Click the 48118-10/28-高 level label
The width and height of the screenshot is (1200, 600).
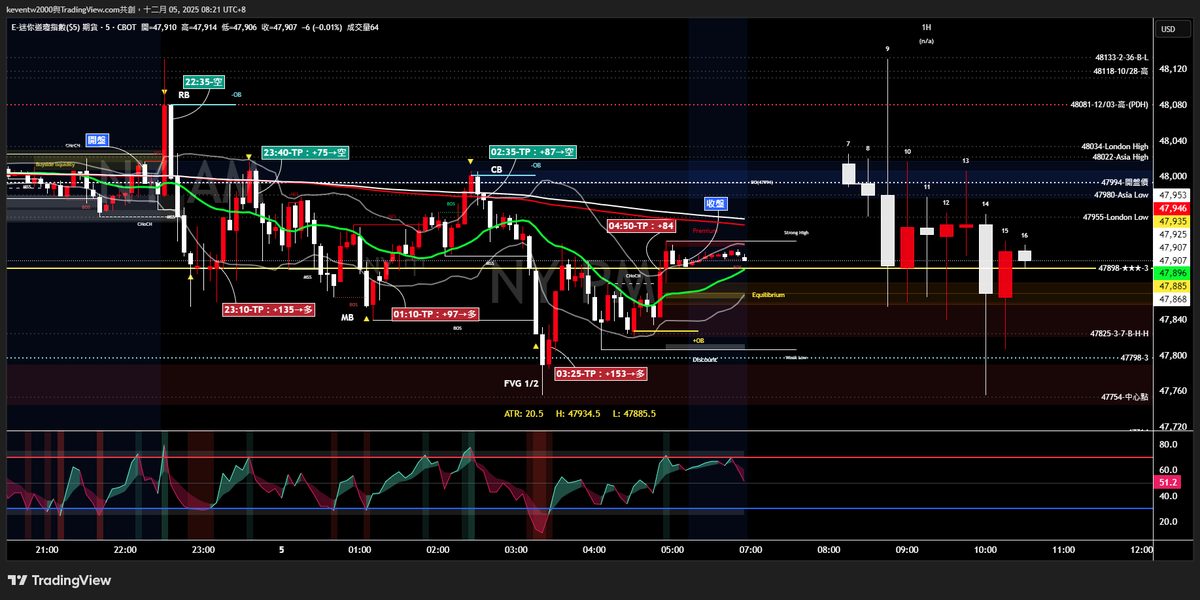click(x=1121, y=71)
